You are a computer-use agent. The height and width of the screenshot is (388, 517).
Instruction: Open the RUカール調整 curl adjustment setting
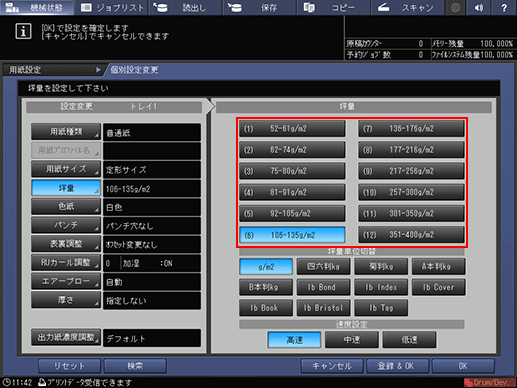(x=66, y=263)
